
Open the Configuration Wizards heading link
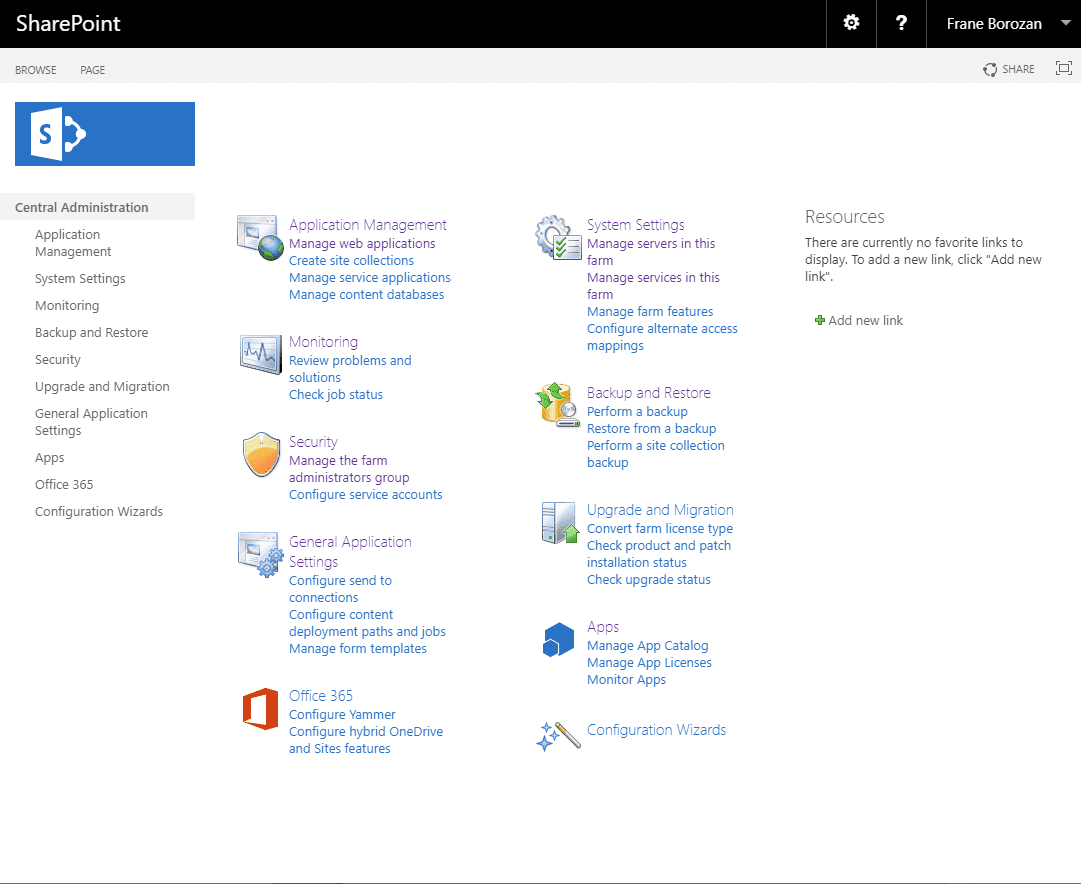(656, 730)
